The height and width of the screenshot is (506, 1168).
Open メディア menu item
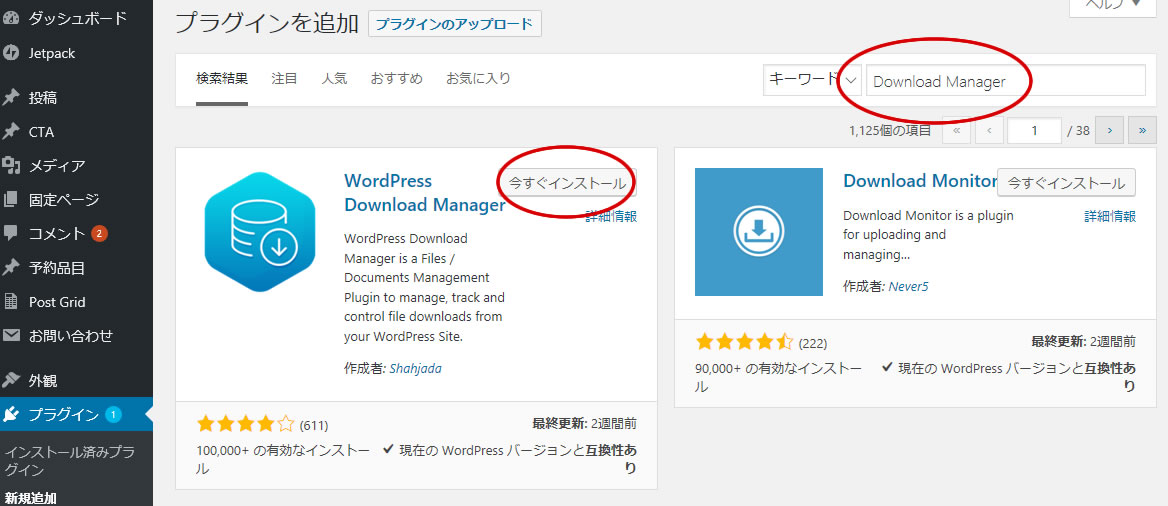click(57, 166)
